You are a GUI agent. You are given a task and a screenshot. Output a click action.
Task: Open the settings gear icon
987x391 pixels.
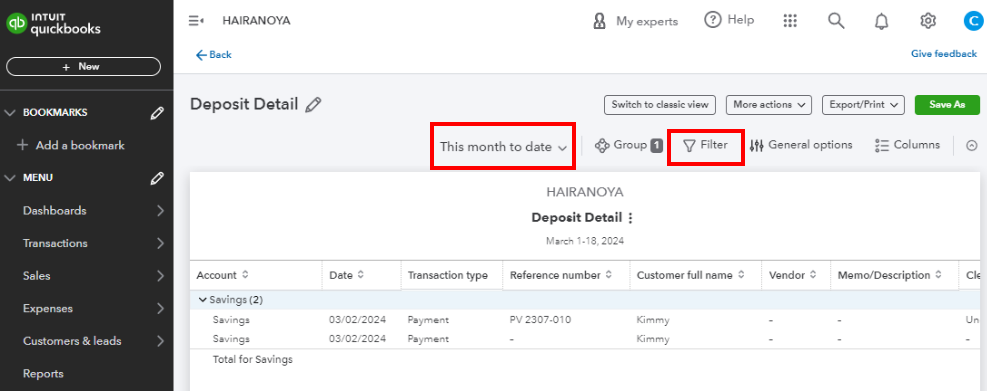928,21
